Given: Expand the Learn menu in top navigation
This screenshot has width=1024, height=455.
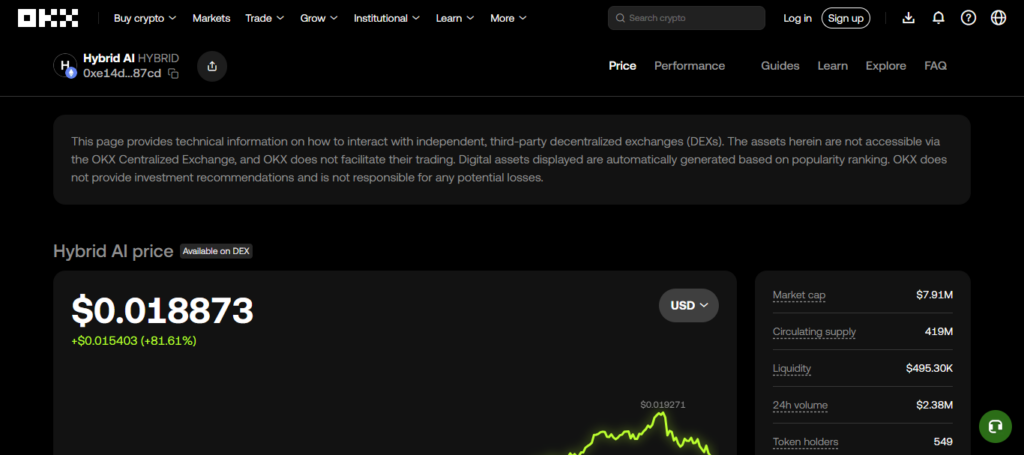Looking at the screenshot, I should pos(455,18).
